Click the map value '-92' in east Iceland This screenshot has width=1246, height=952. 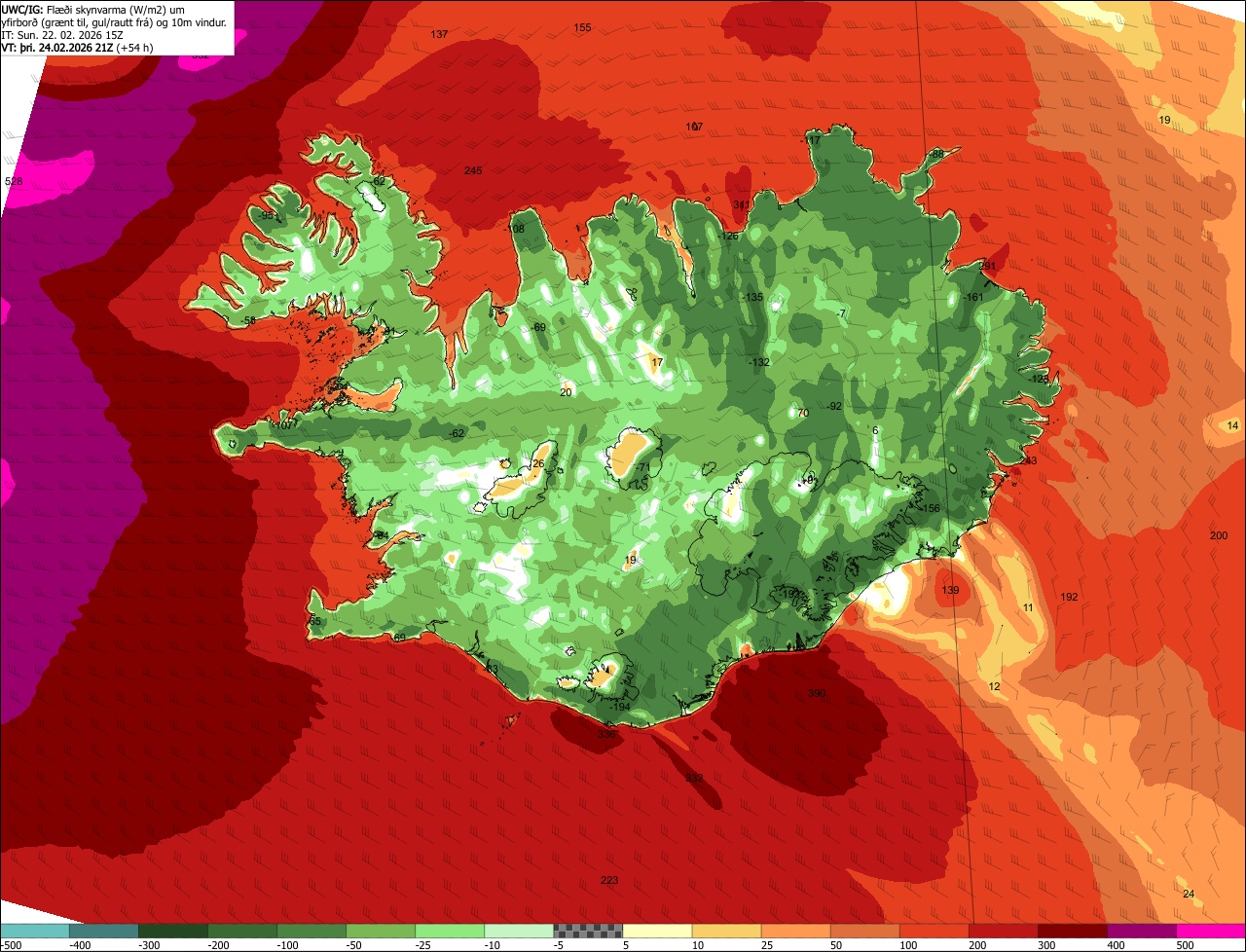click(833, 406)
